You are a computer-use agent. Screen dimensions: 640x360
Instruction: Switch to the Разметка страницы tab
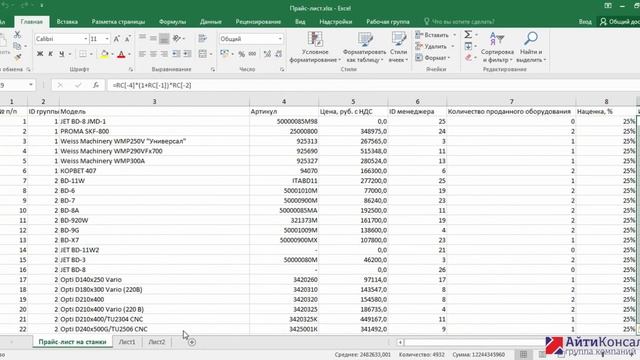[118, 22]
